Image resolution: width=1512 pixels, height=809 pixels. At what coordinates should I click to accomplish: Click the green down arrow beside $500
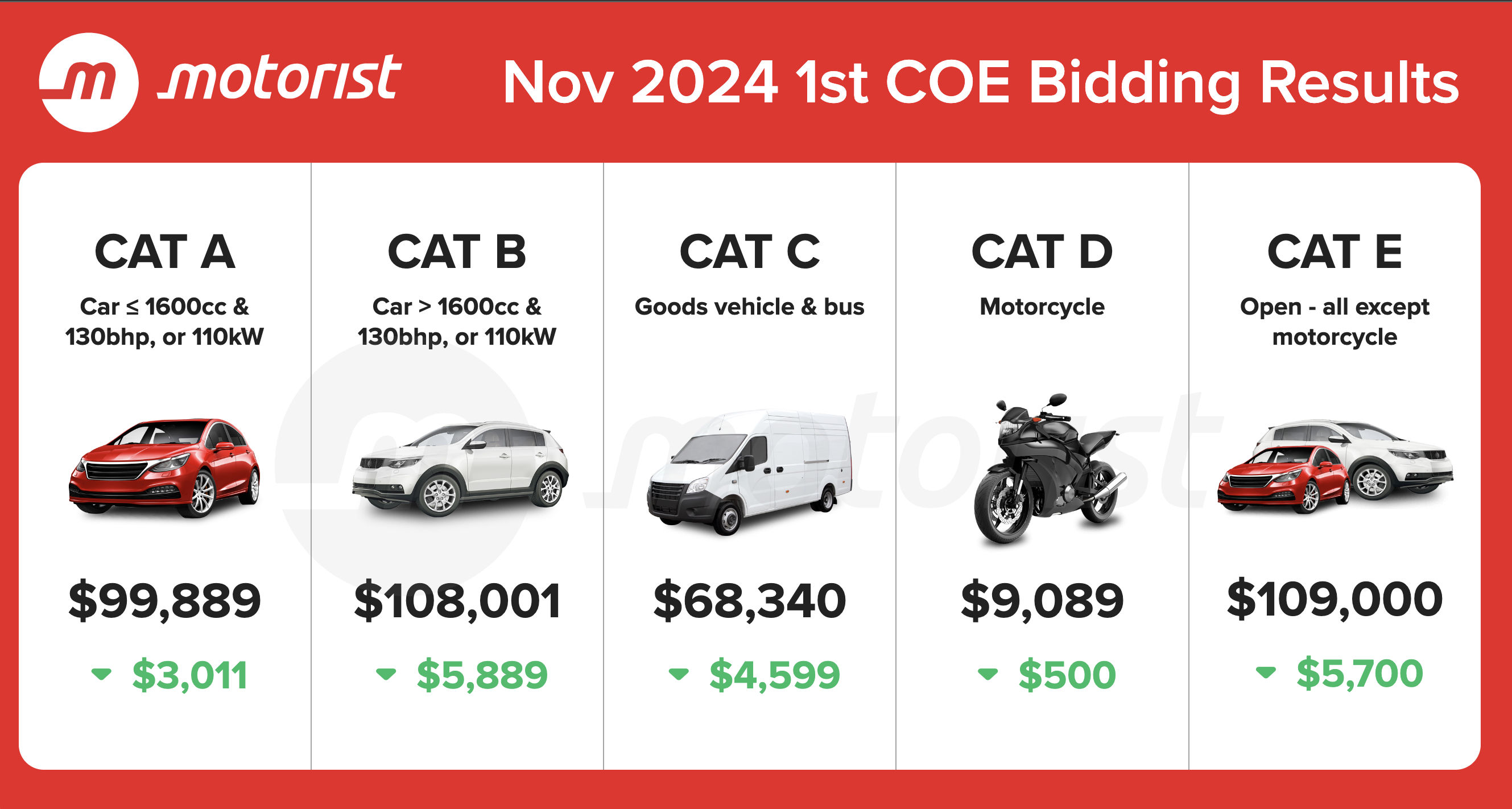988,674
